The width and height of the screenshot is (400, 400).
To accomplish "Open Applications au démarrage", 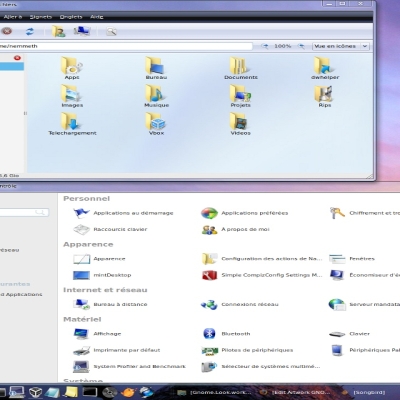I will click(x=123, y=213).
